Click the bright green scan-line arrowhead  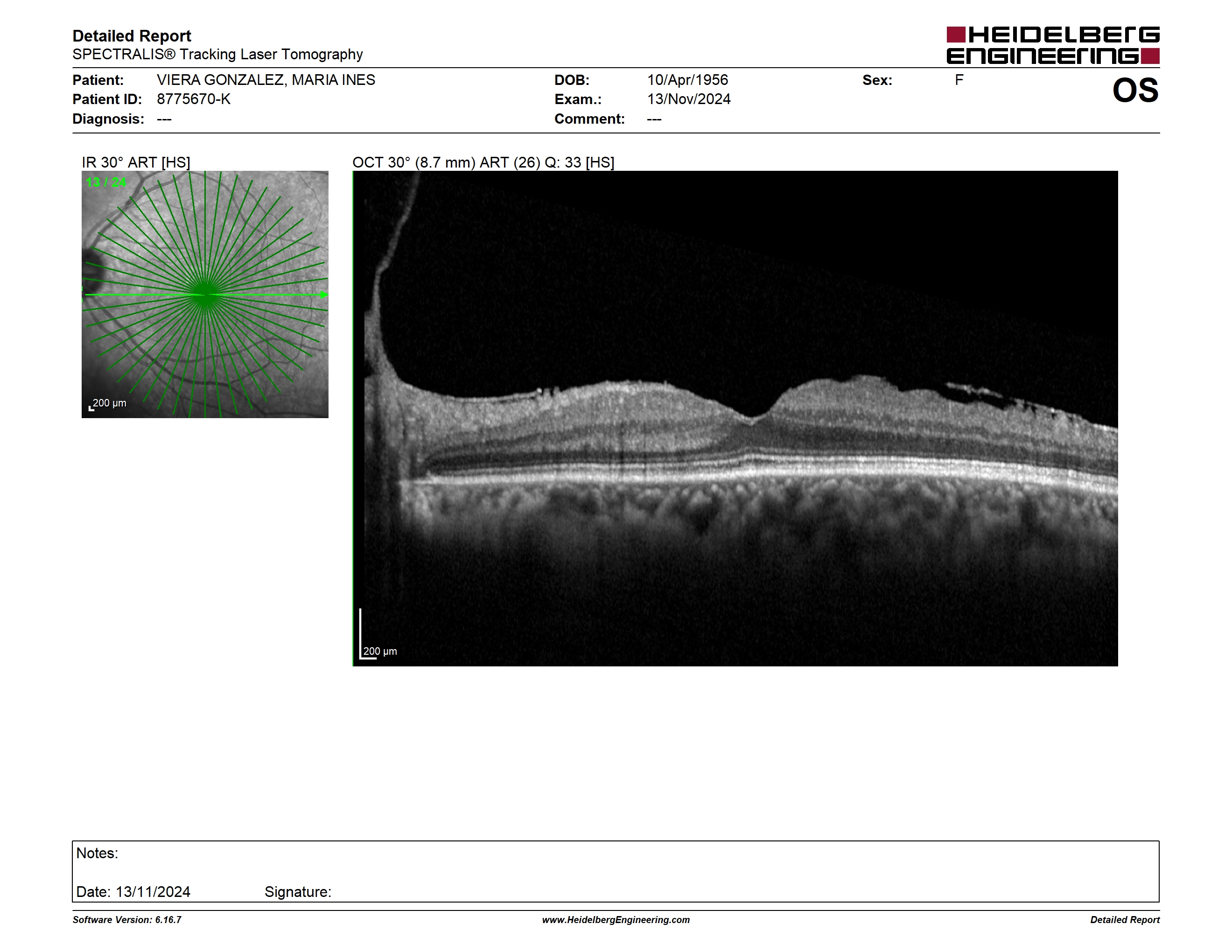coord(324,294)
